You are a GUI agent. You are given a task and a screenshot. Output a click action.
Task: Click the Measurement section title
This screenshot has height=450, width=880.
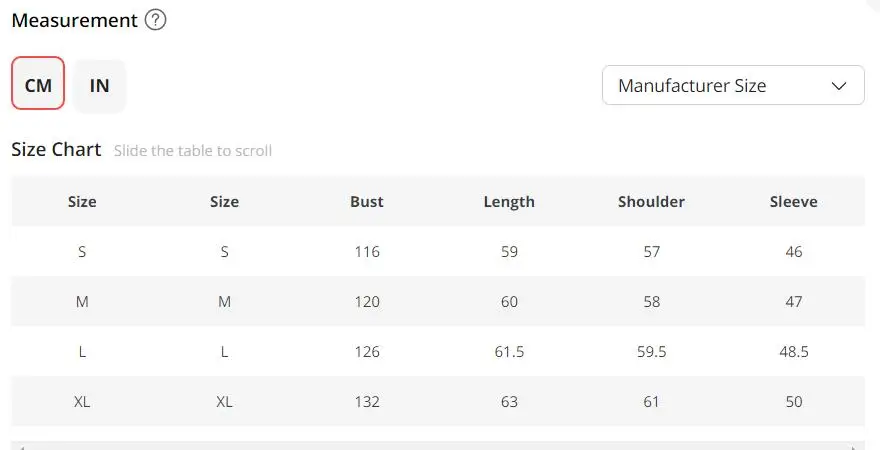[74, 20]
